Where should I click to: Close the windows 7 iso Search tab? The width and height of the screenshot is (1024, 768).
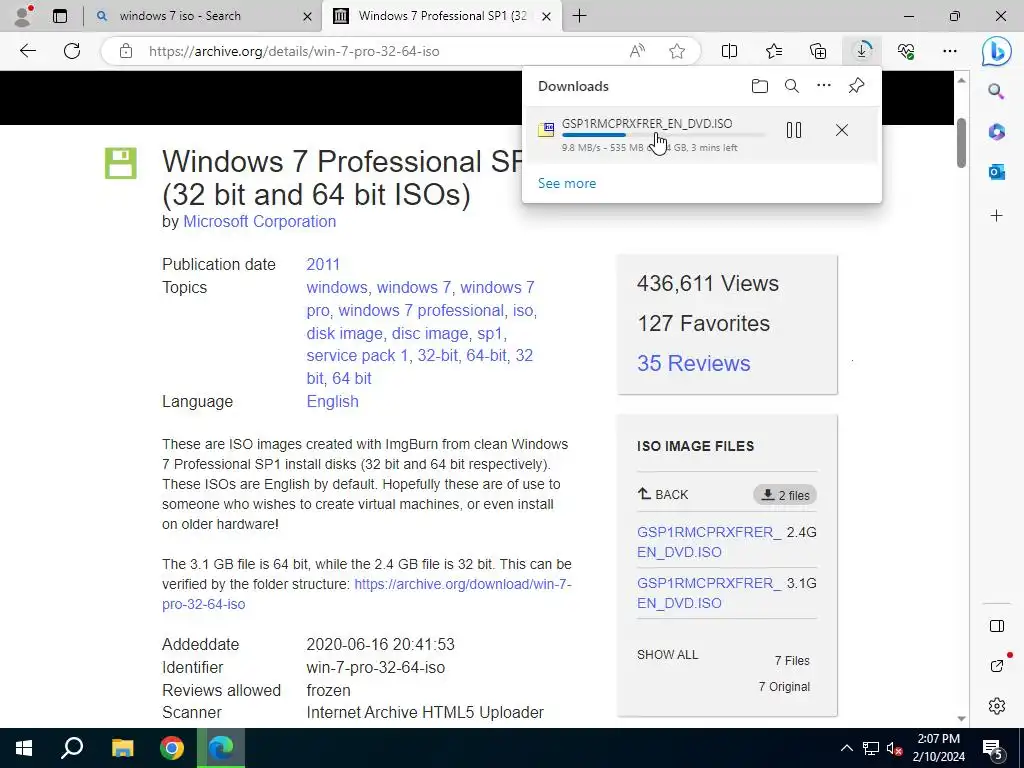tap(307, 16)
